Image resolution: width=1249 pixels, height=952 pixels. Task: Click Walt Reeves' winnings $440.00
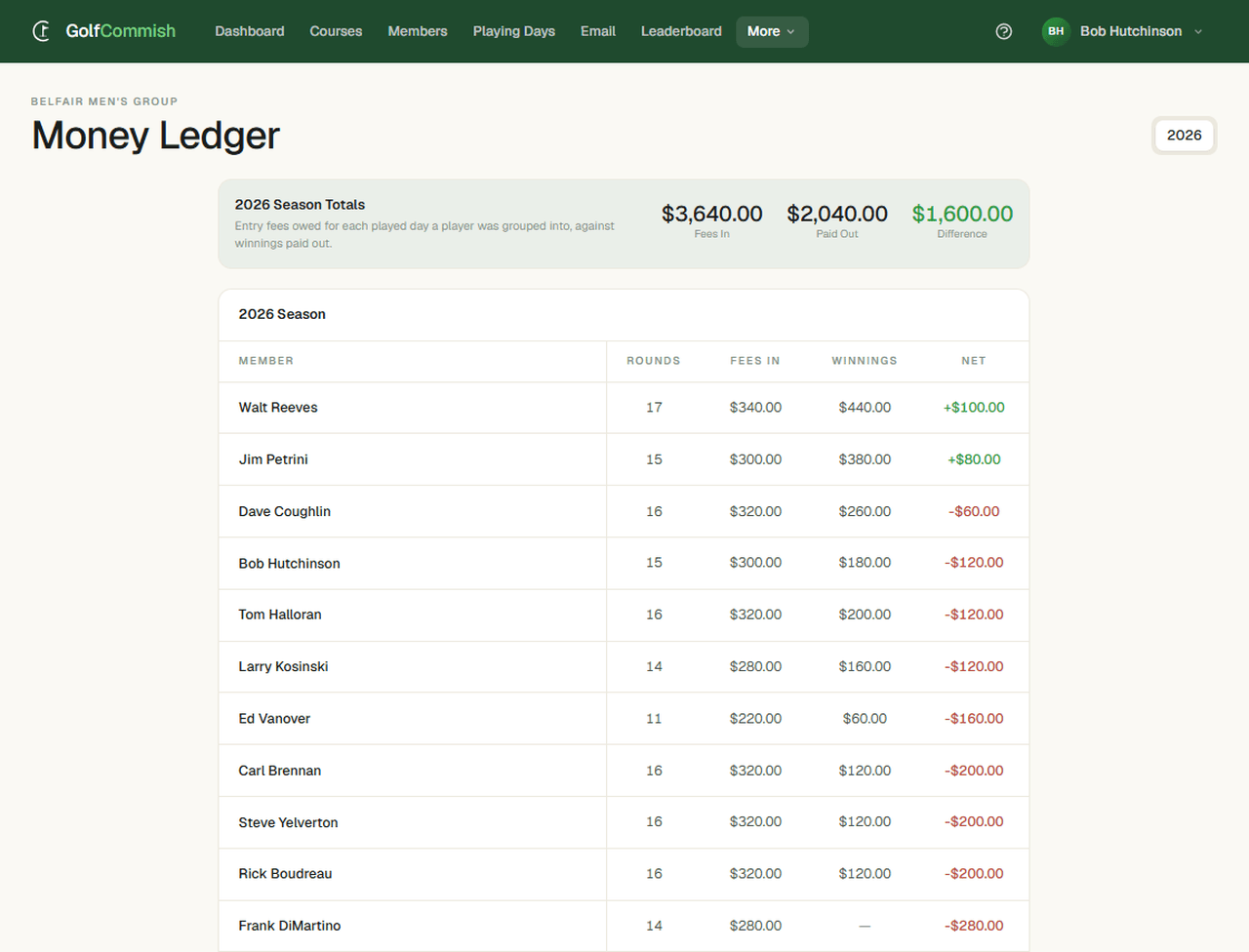(865, 408)
